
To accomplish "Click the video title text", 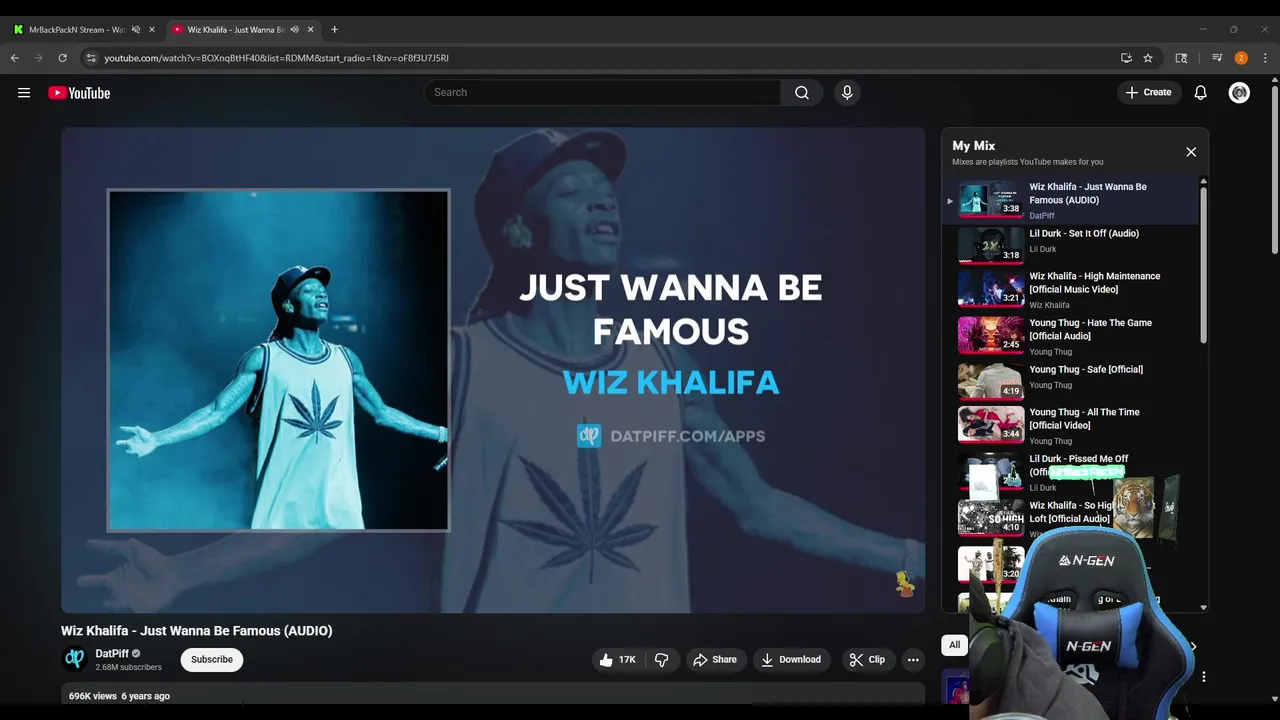I will 196,631.
